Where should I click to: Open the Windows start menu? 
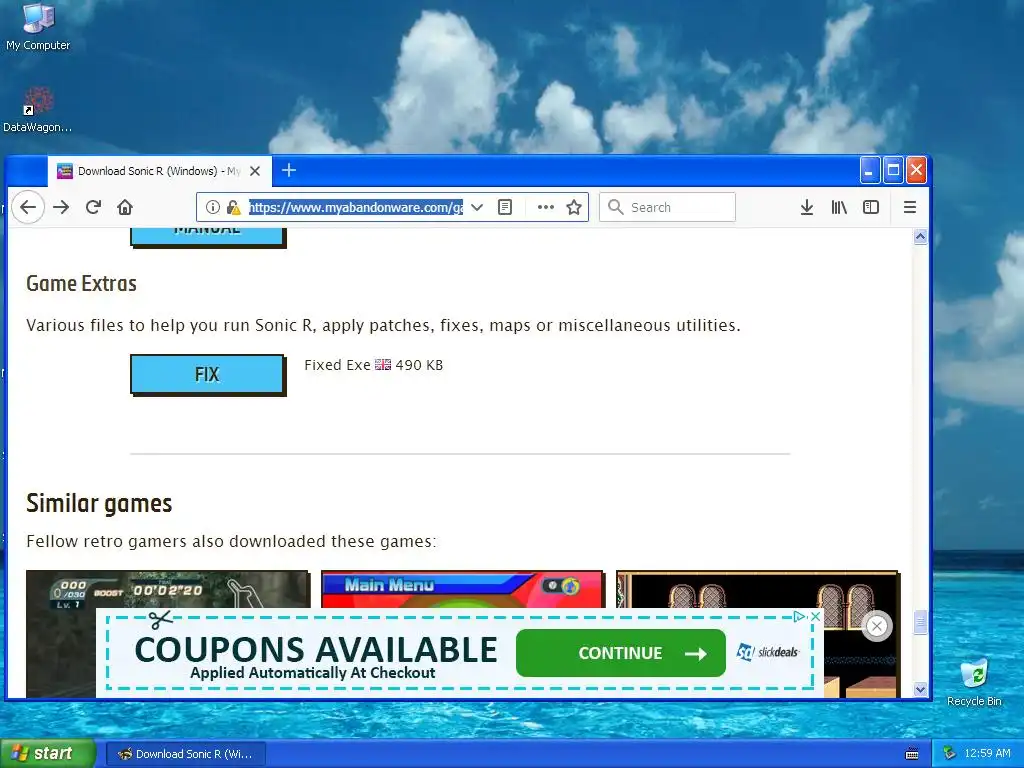coord(48,754)
